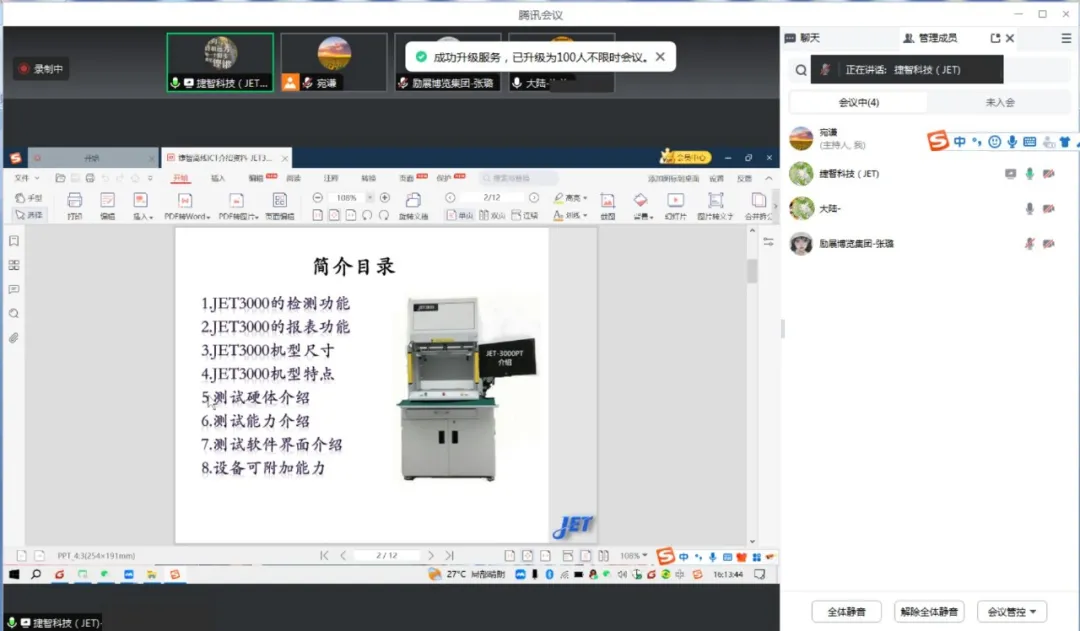Viewport: 1080px width, 631px height.
Task: Toggle microphone for 大陆- member
Action: 1030,209
